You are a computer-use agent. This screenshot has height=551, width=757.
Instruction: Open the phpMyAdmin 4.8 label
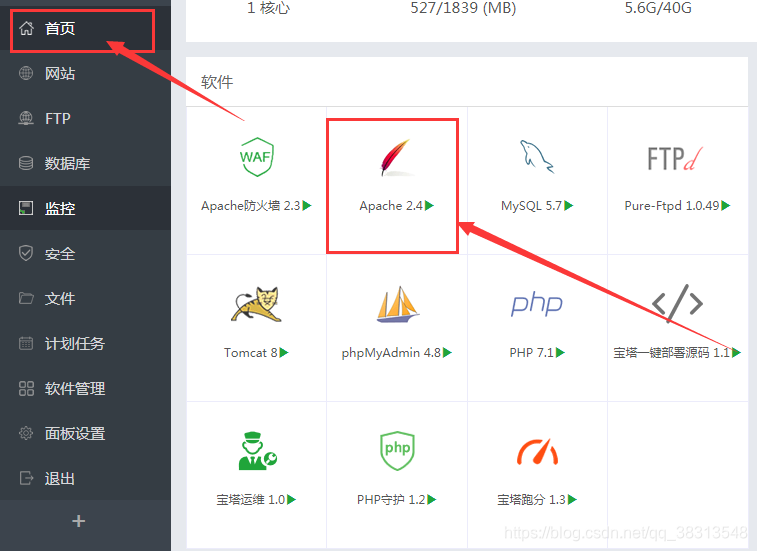392,353
